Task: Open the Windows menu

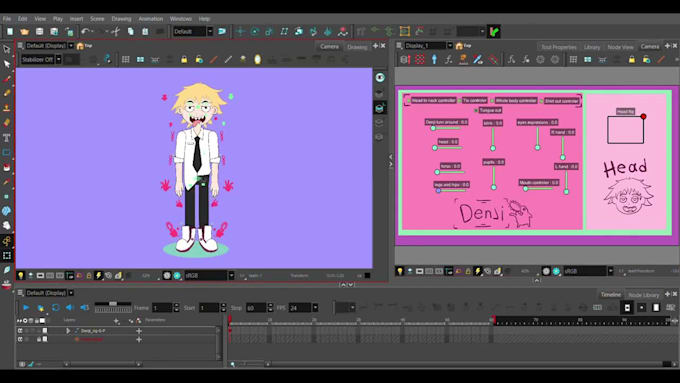Action: point(181,19)
